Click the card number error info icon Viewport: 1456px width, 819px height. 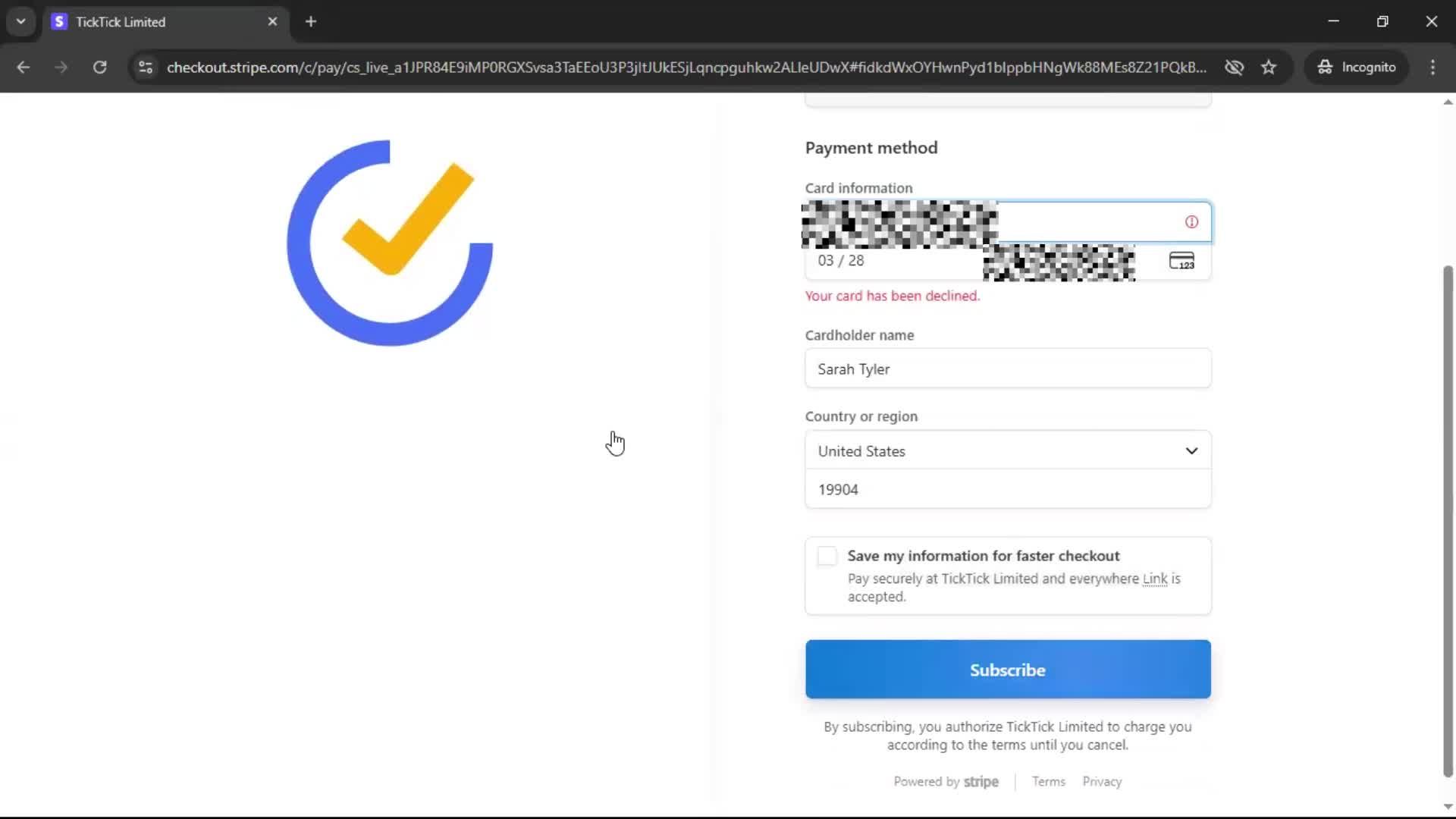click(1191, 222)
